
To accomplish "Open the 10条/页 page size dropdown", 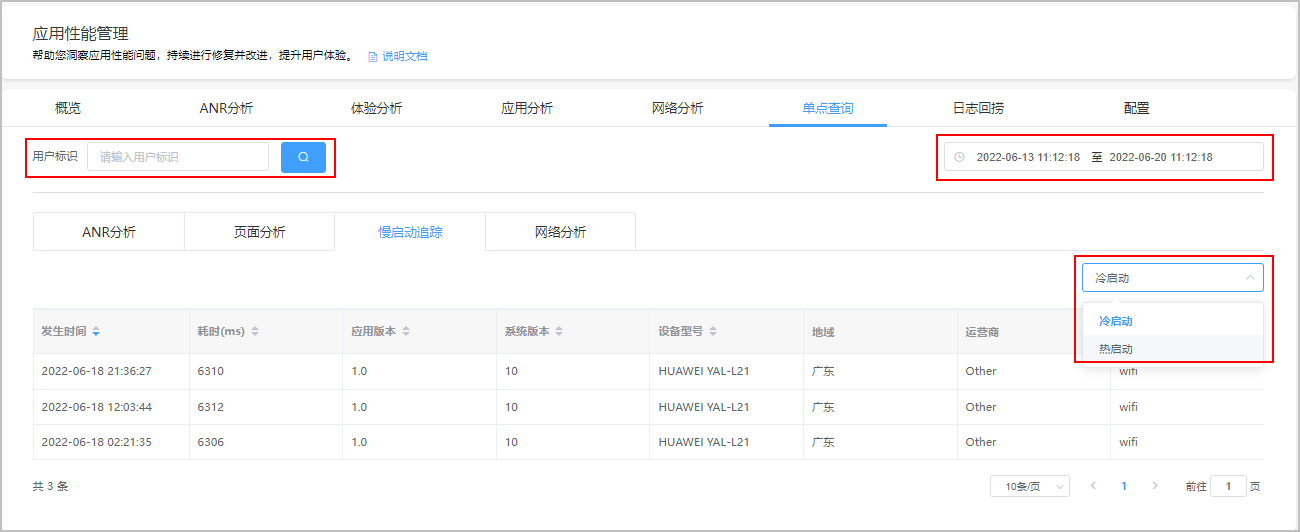I will (1030, 486).
